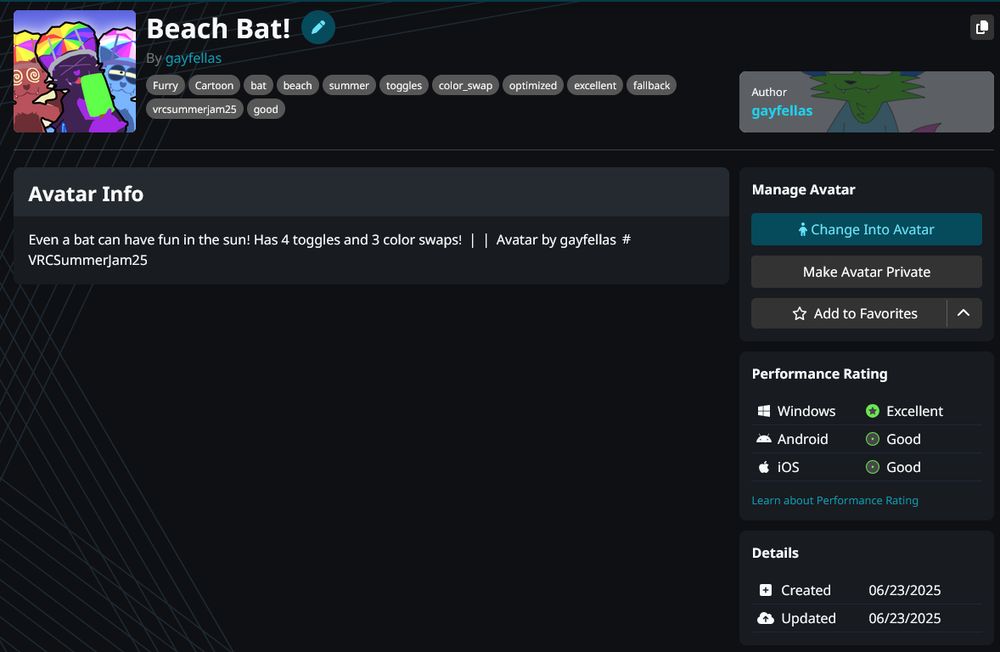The height and width of the screenshot is (652, 1000).
Task: Select the Cartoon tag
Action: (x=214, y=85)
